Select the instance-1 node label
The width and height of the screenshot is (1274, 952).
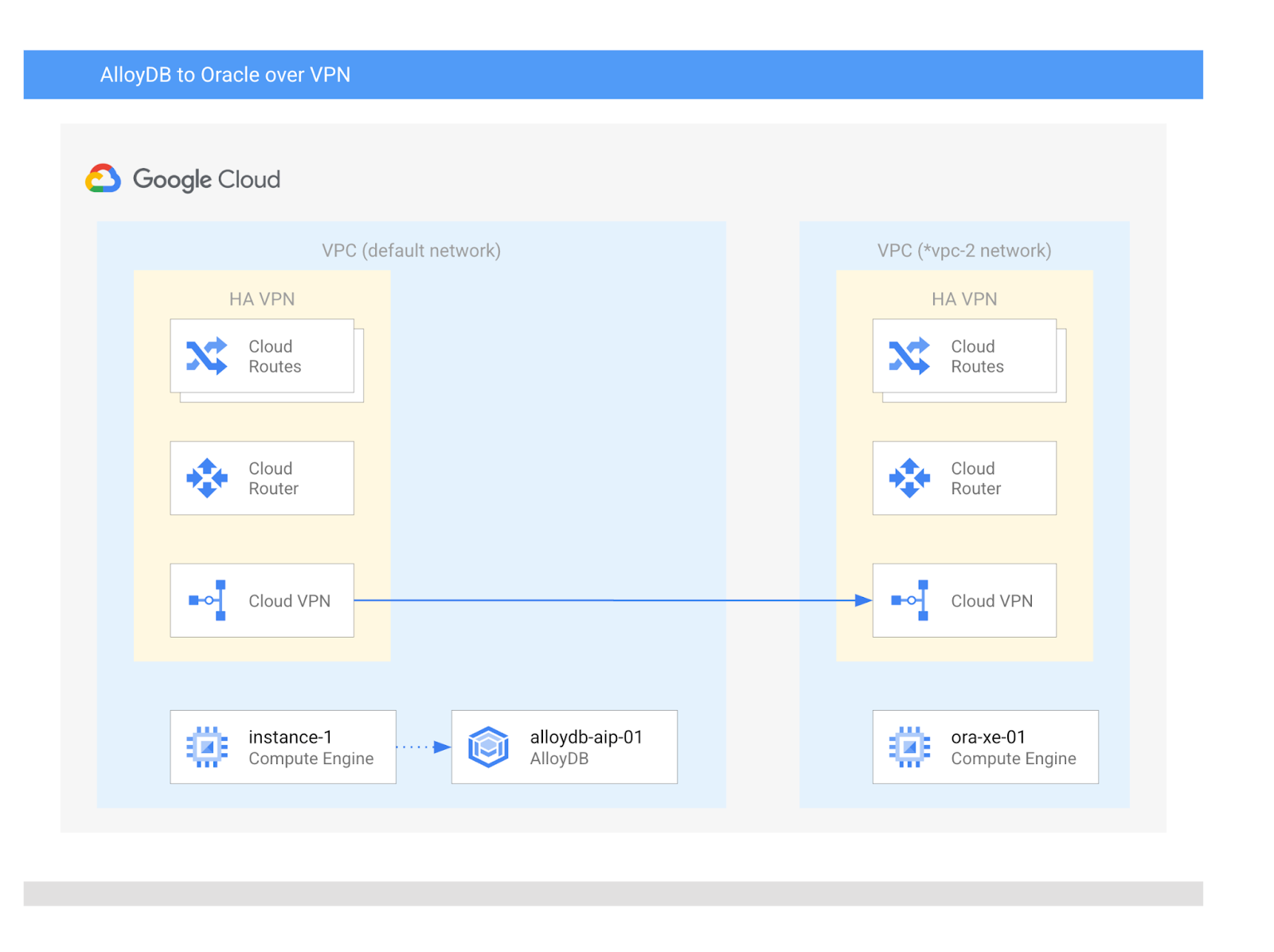tap(290, 736)
